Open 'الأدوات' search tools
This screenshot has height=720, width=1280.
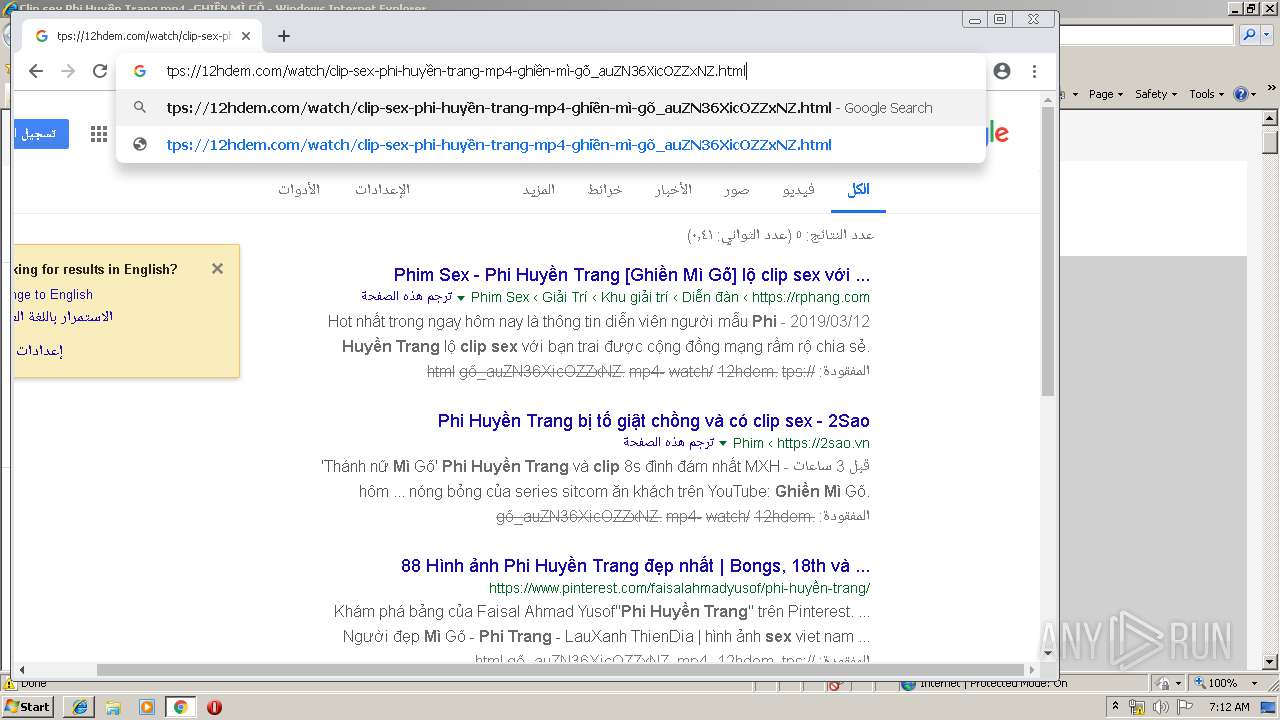pyautogui.click(x=299, y=190)
